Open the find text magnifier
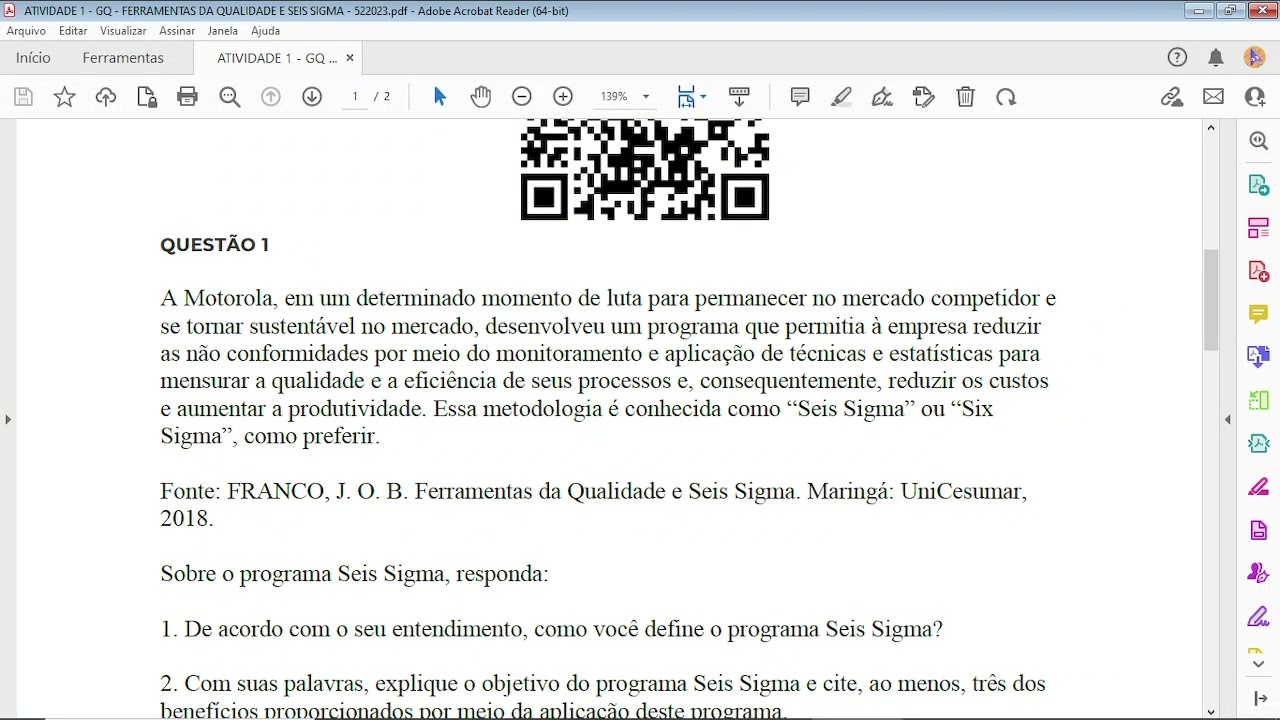Viewport: 1280px width, 720px height. (230, 97)
